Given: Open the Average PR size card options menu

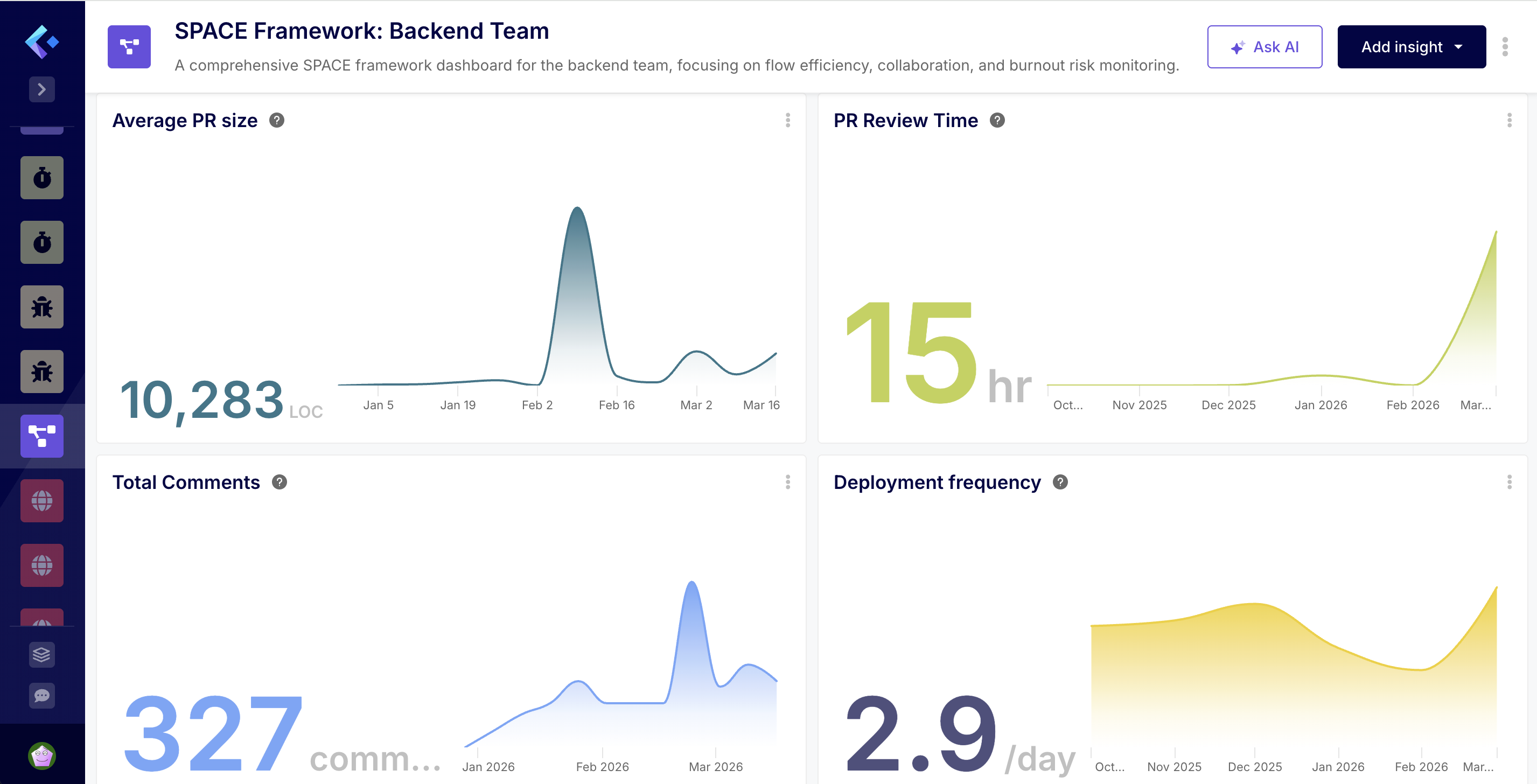Looking at the screenshot, I should point(787,121).
